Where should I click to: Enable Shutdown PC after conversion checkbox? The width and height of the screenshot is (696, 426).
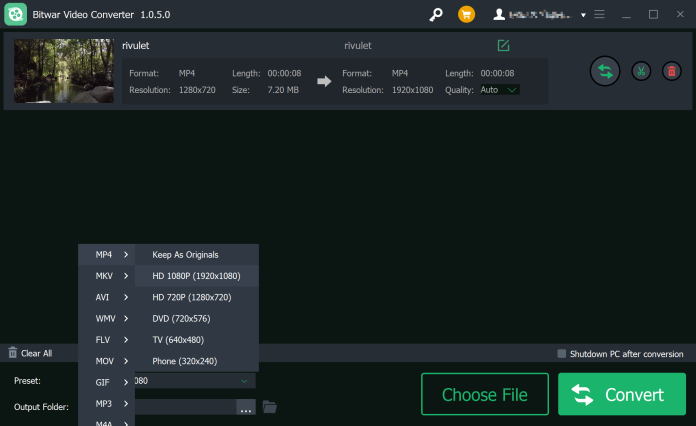(x=562, y=354)
